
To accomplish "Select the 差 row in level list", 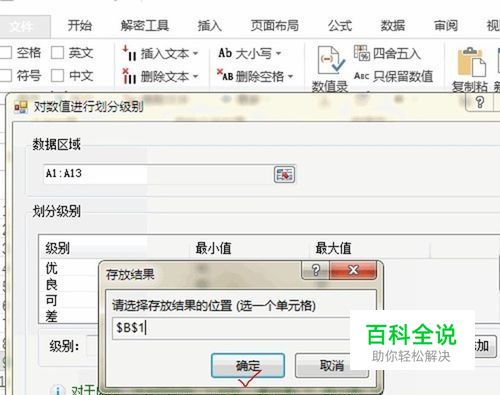I will coord(52,316).
